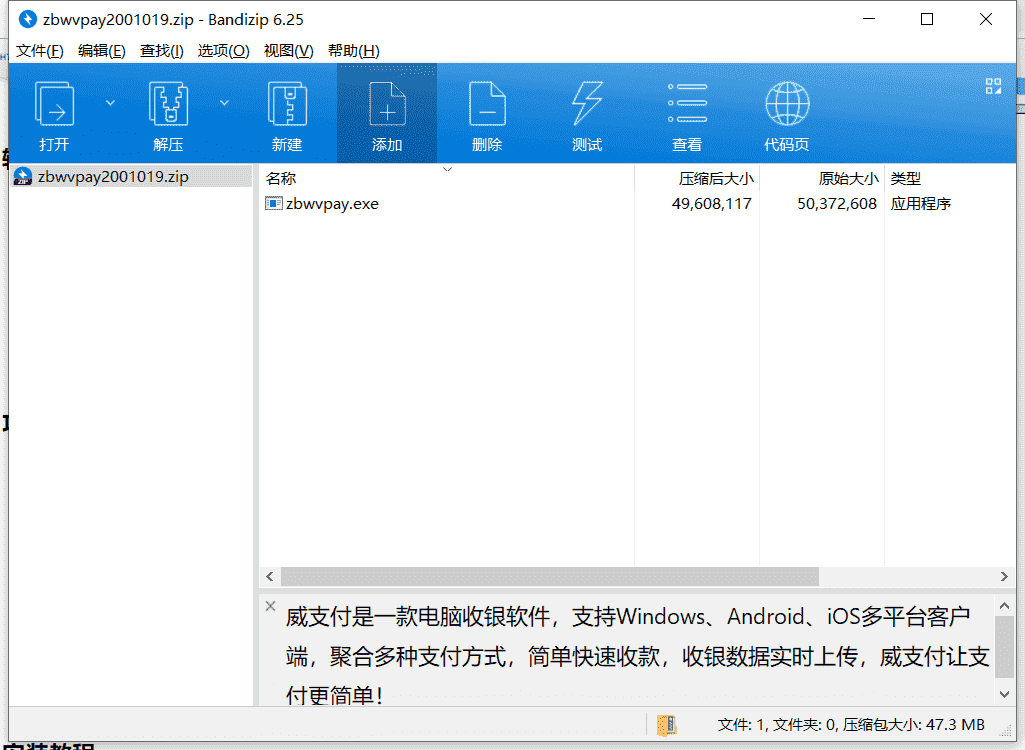Viewport: 1025px width, 750px height.
Task: Open the 文件(F) menu
Action: 40,50
